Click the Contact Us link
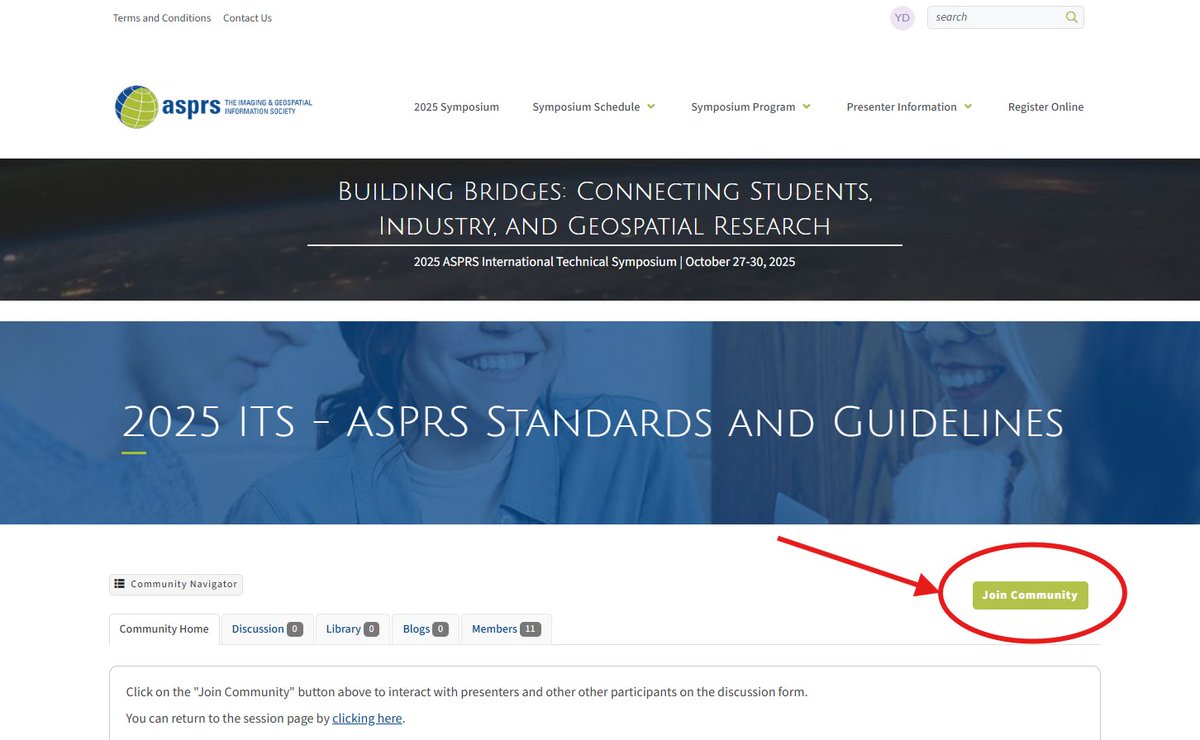The width and height of the screenshot is (1200, 740). 247,17
